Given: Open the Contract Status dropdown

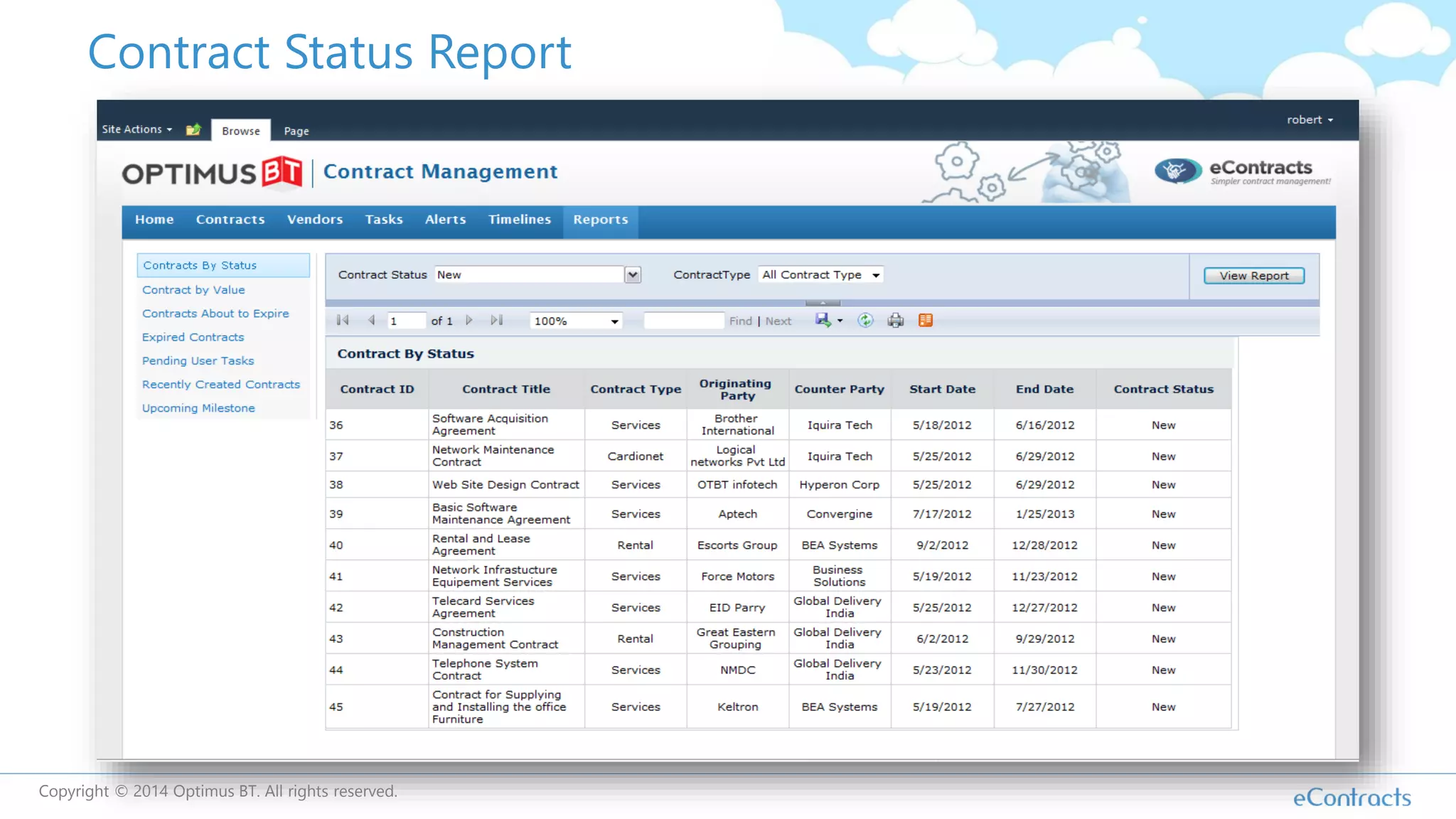Looking at the screenshot, I should click(633, 275).
